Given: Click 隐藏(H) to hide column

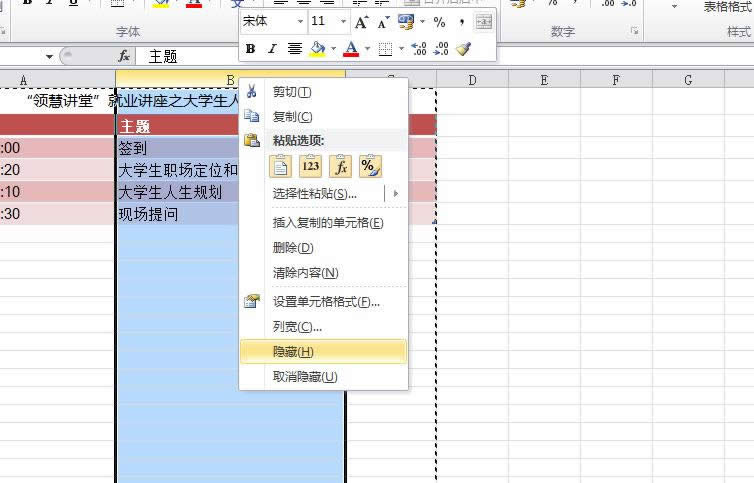Looking at the screenshot, I should [x=323, y=352].
